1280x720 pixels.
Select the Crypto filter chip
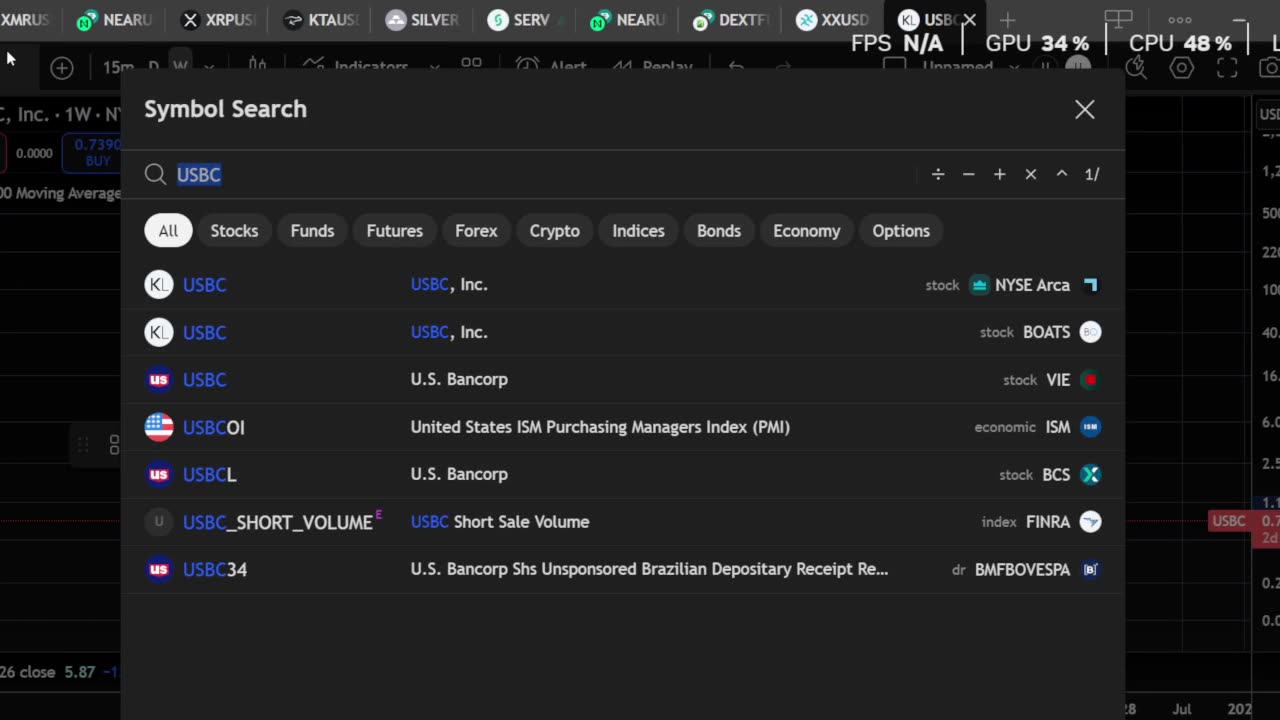point(554,231)
